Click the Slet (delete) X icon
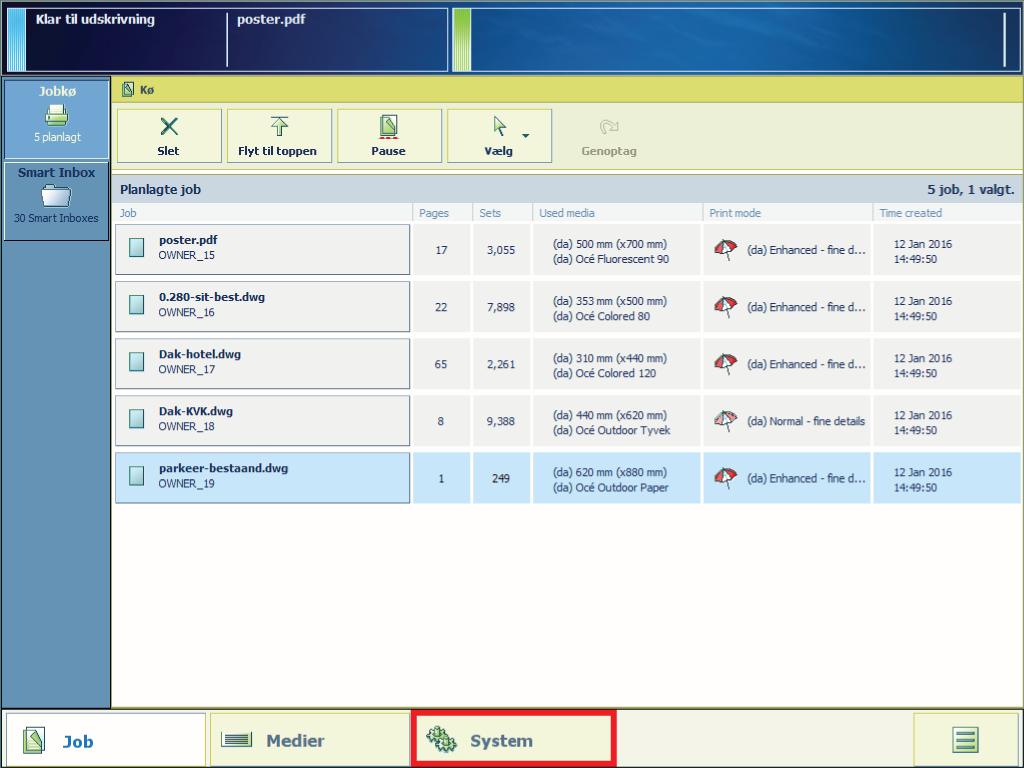Screen dimensions: 1024x768 [169, 127]
